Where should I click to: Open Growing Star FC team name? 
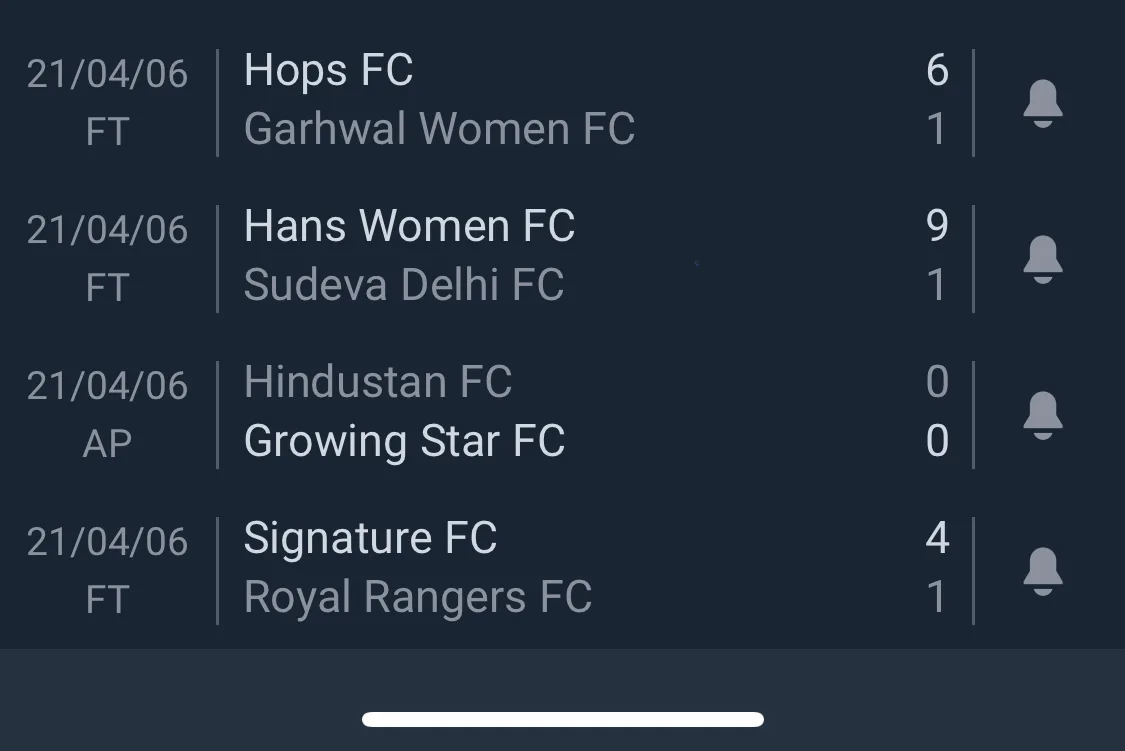405,441
